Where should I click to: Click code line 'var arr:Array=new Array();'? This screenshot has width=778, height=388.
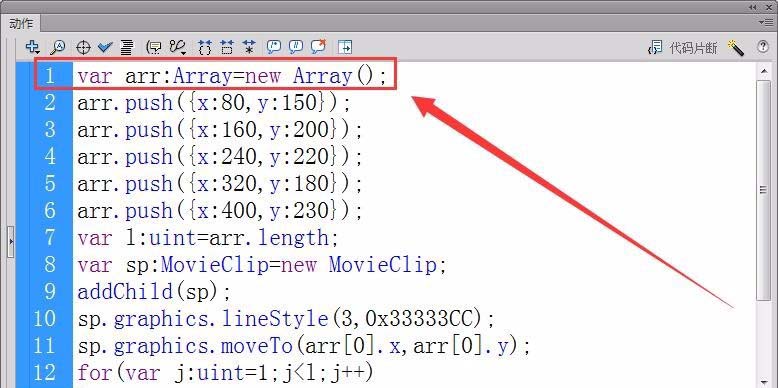pos(231,76)
